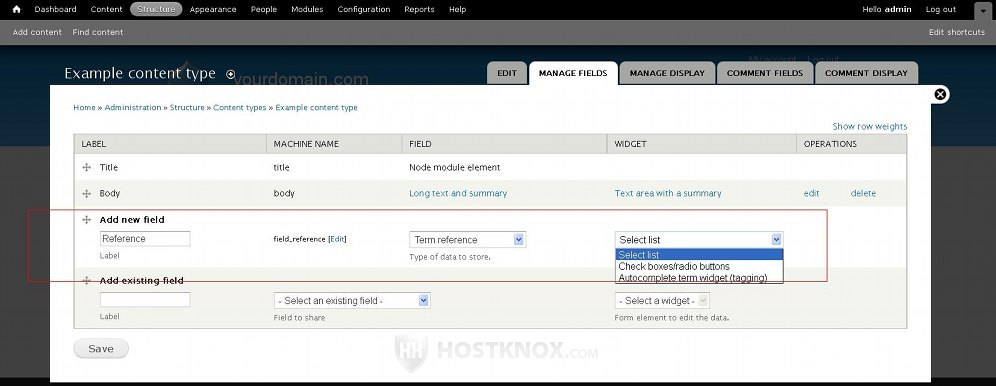Grab the drag handle for Body row
The height and width of the screenshot is (386, 996).
tap(86, 194)
